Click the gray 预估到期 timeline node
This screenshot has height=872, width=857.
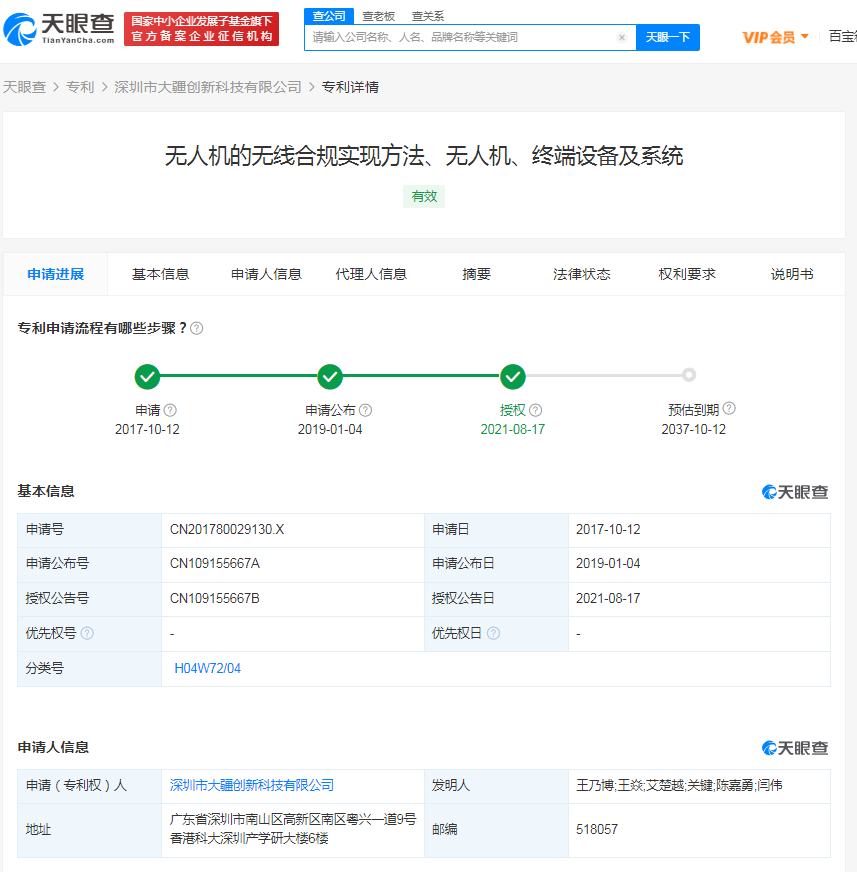coord(688,377)
